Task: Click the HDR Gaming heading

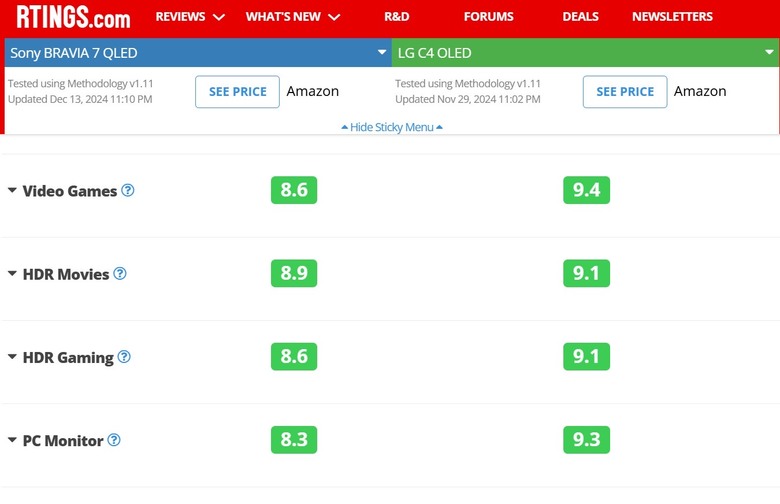Action: point(68,358)
